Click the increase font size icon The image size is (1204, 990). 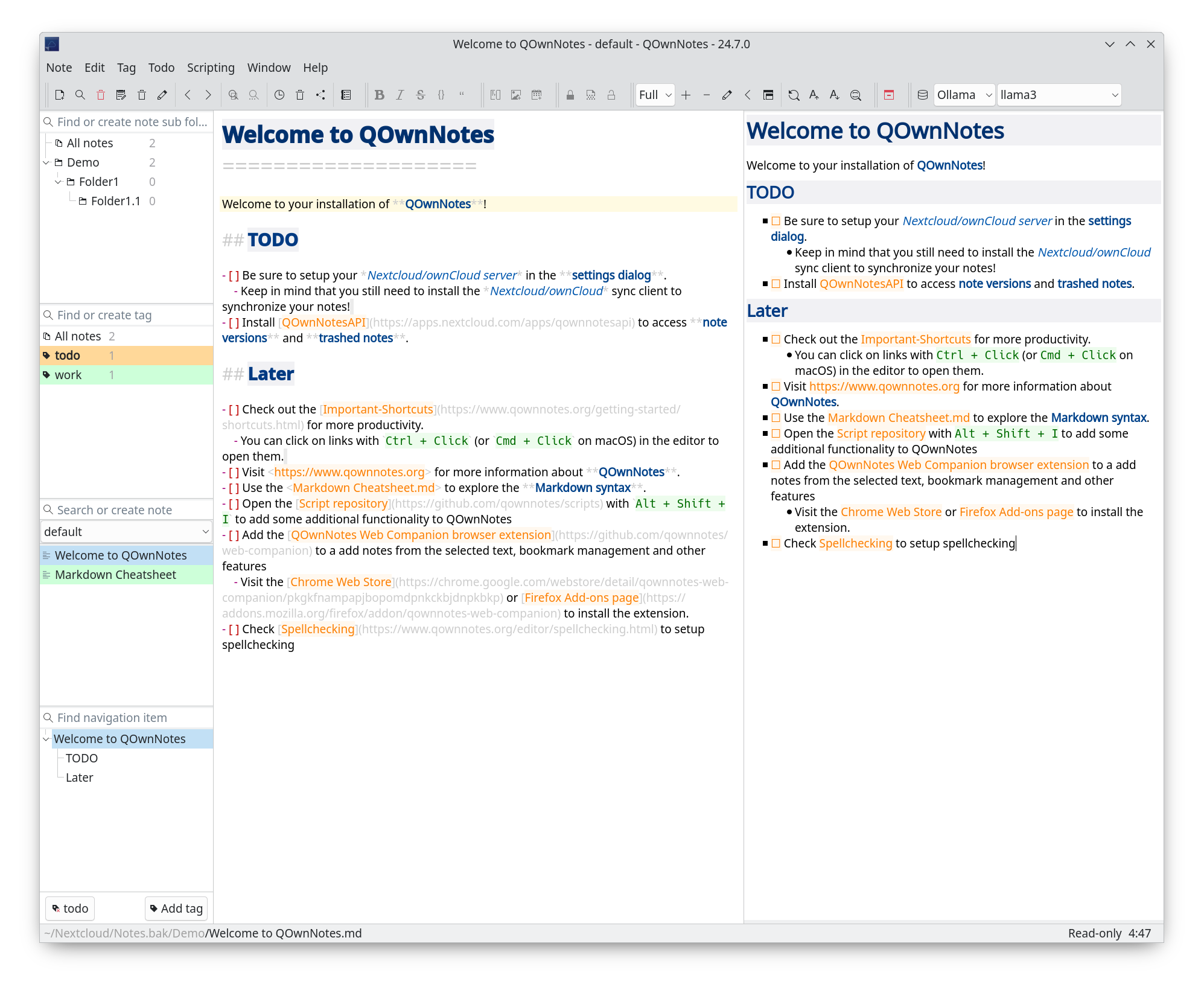(814, 95)
